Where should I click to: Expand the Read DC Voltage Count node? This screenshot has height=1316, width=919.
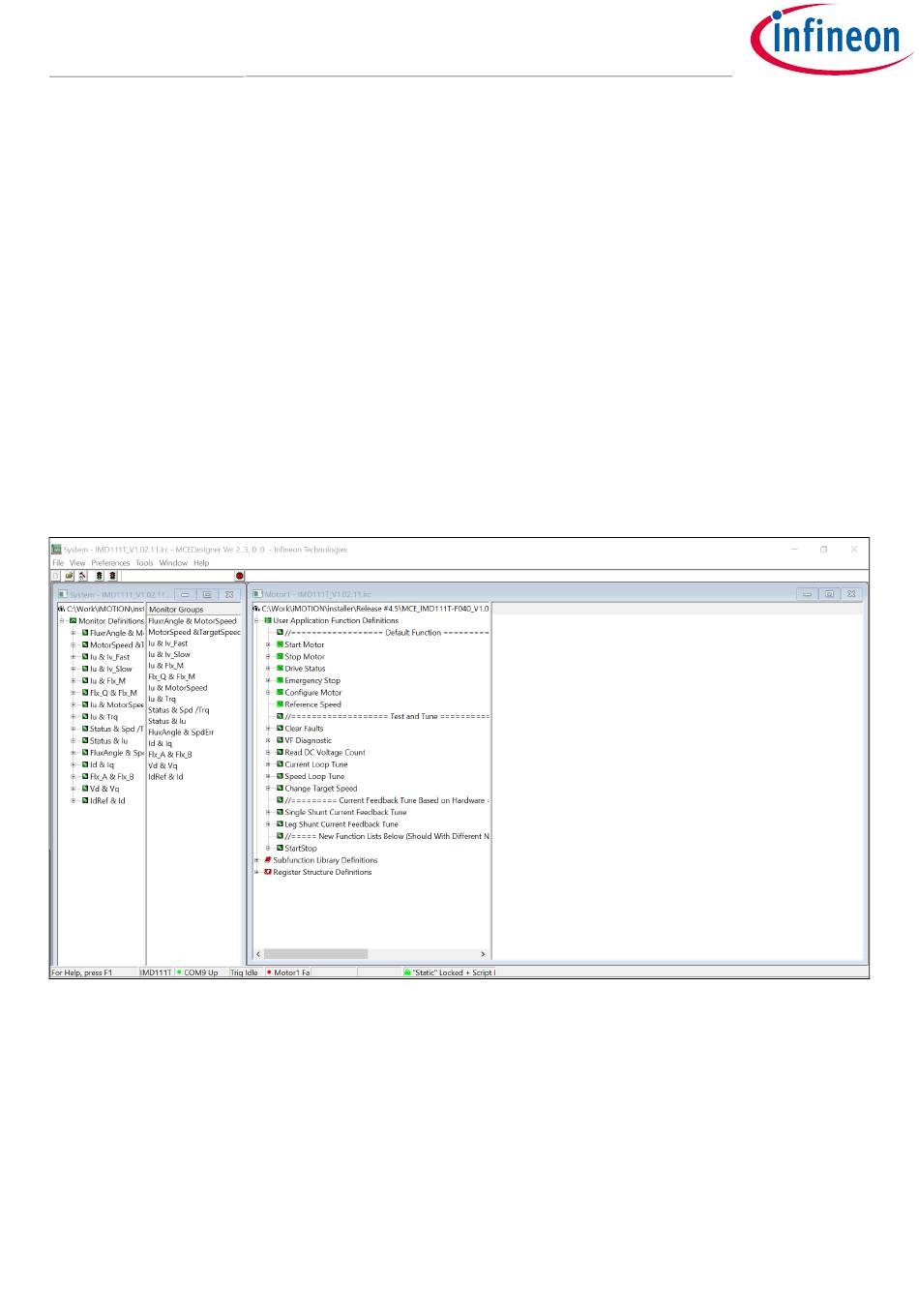click(268, 753)
